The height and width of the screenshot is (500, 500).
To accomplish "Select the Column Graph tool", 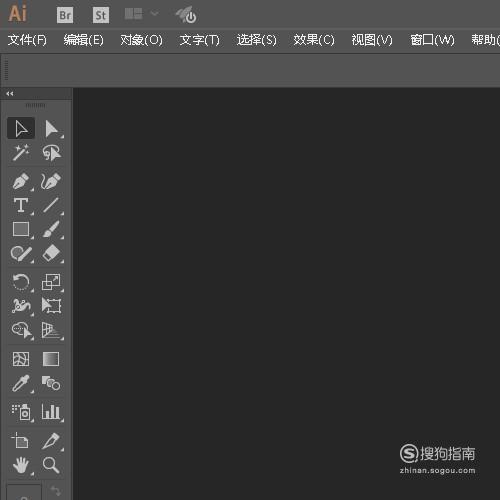I will pos(51,412).
